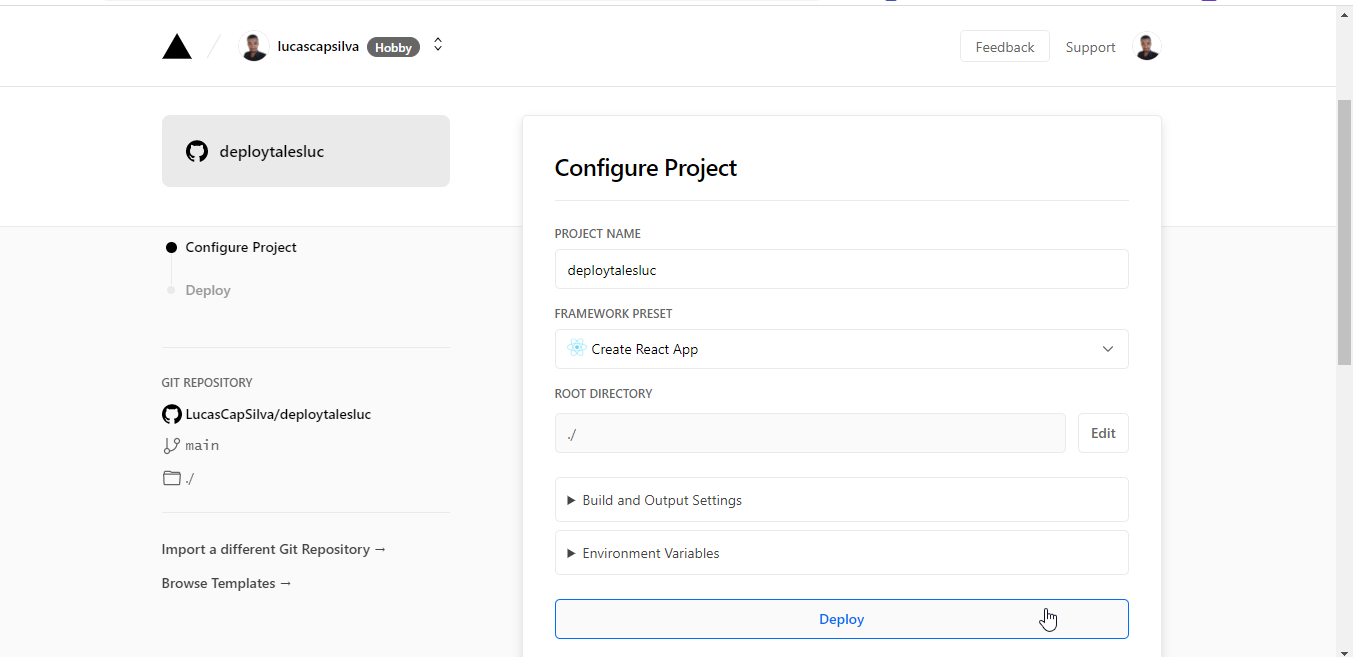Viewport: 1353px width, 657px height.
Task: Expand Build and Output Settings
Action: click(661, 500)
